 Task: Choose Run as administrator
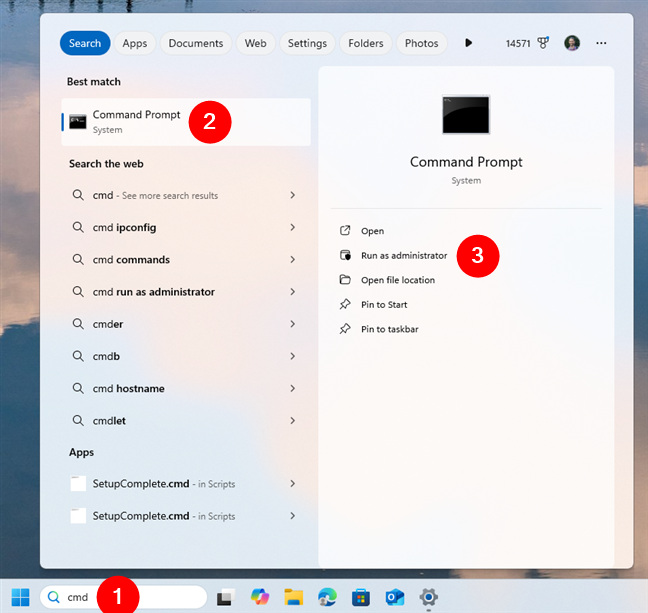coord(404,255)
